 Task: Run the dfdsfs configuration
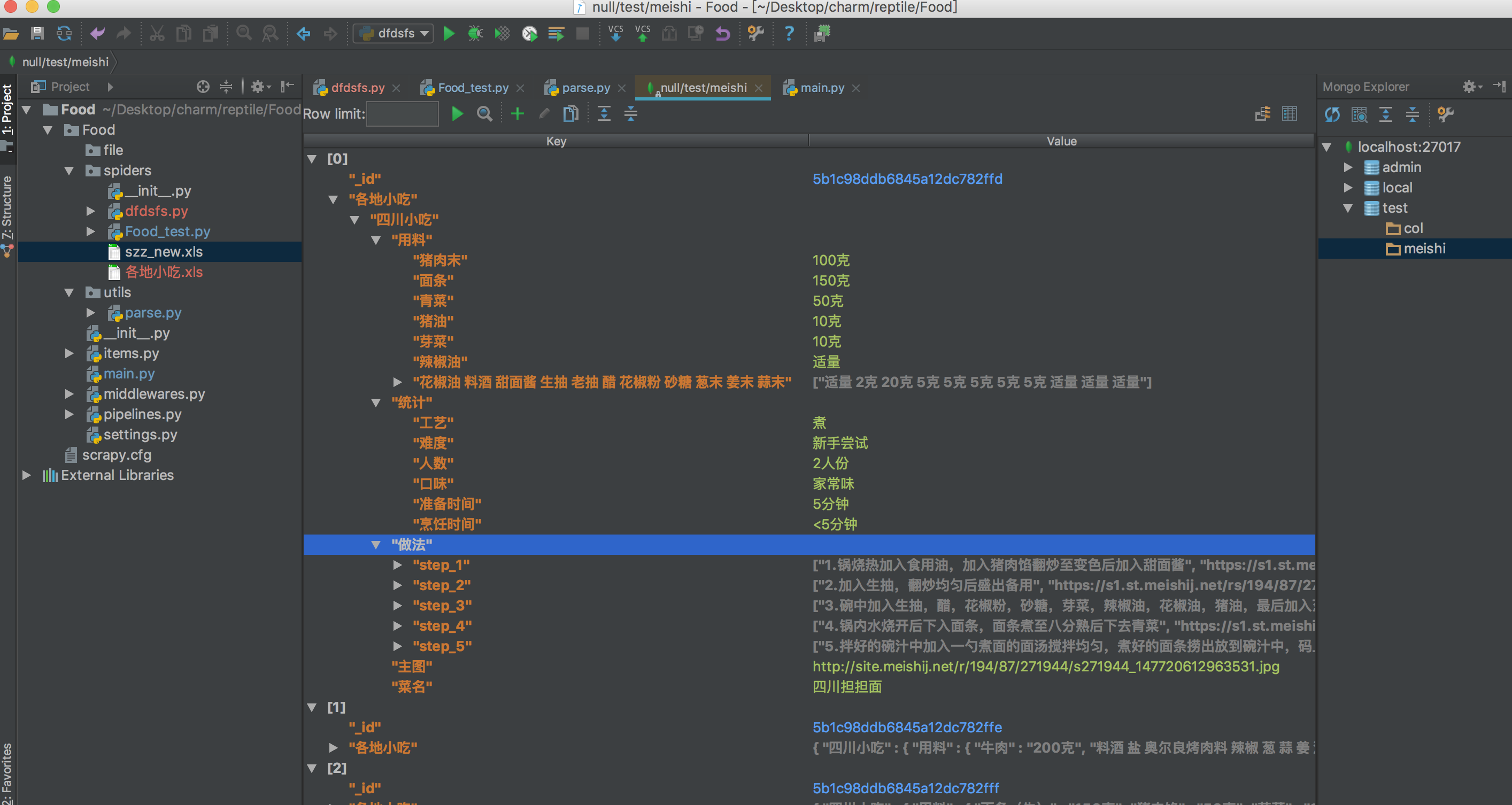[x=449, y=34]
